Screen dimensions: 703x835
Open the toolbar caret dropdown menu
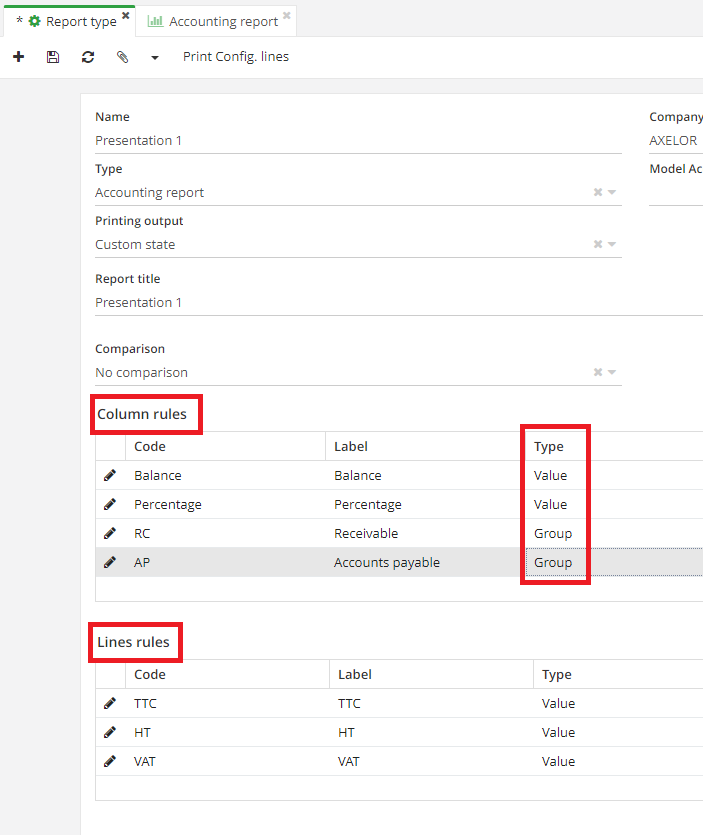click(x=155, y=58)
